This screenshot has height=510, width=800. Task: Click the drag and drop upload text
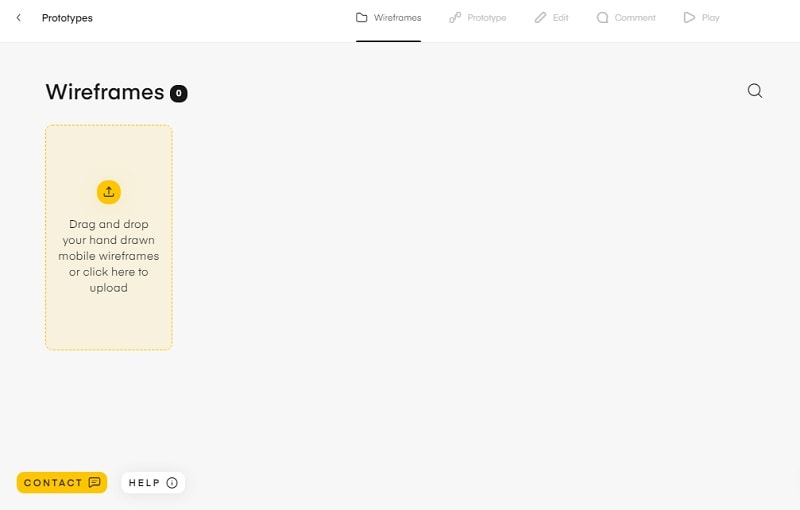pos(108,256)
